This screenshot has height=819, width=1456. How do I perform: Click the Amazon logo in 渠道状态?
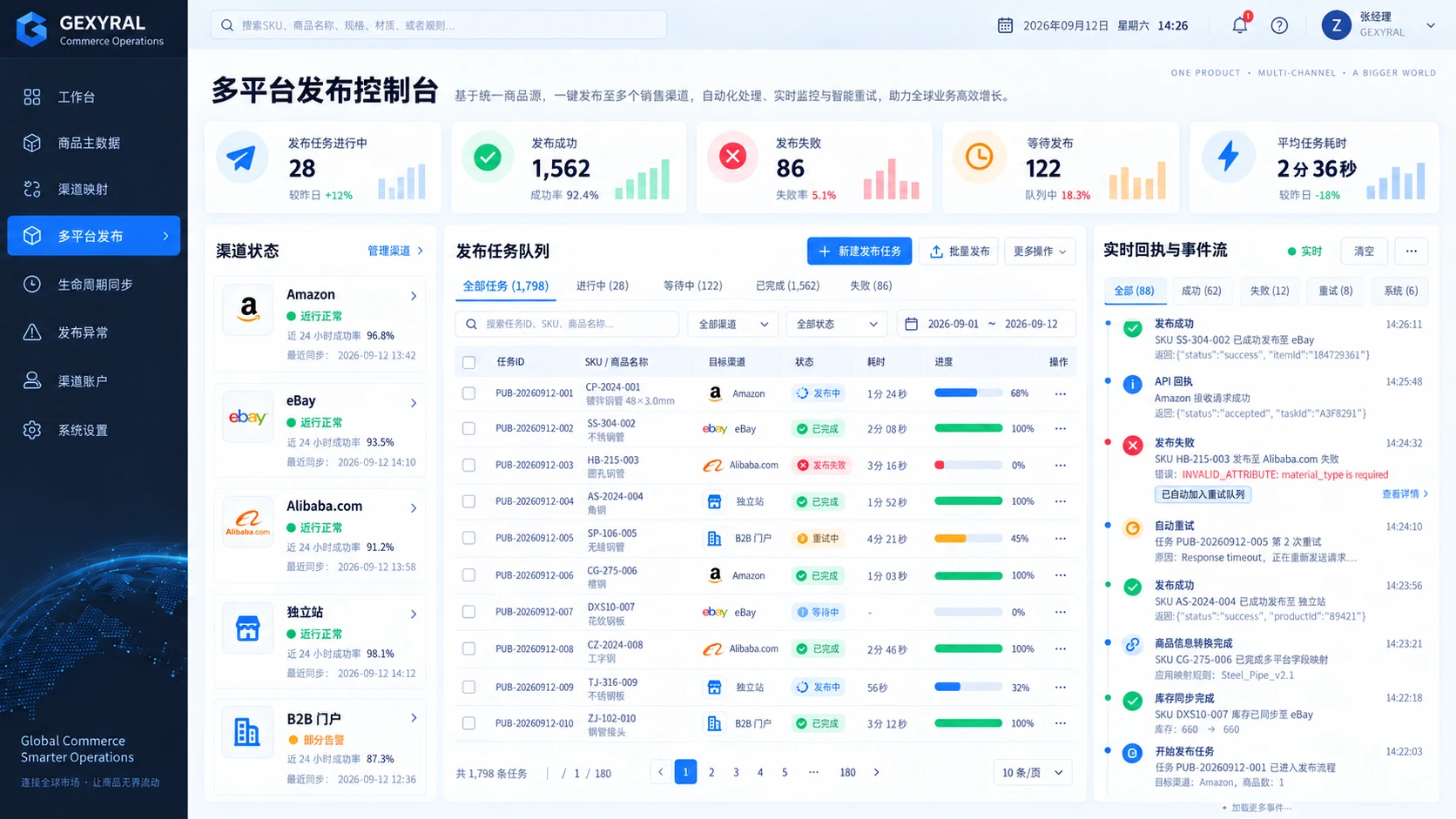click(x=248, y=309)
